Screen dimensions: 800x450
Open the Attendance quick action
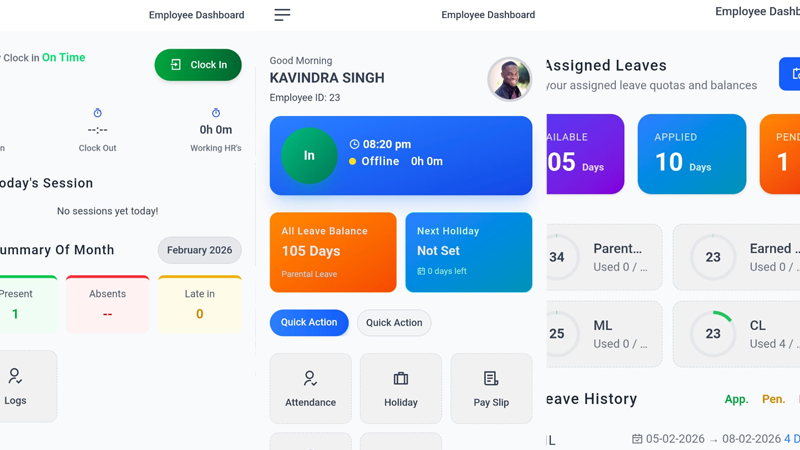pos(311,389)
